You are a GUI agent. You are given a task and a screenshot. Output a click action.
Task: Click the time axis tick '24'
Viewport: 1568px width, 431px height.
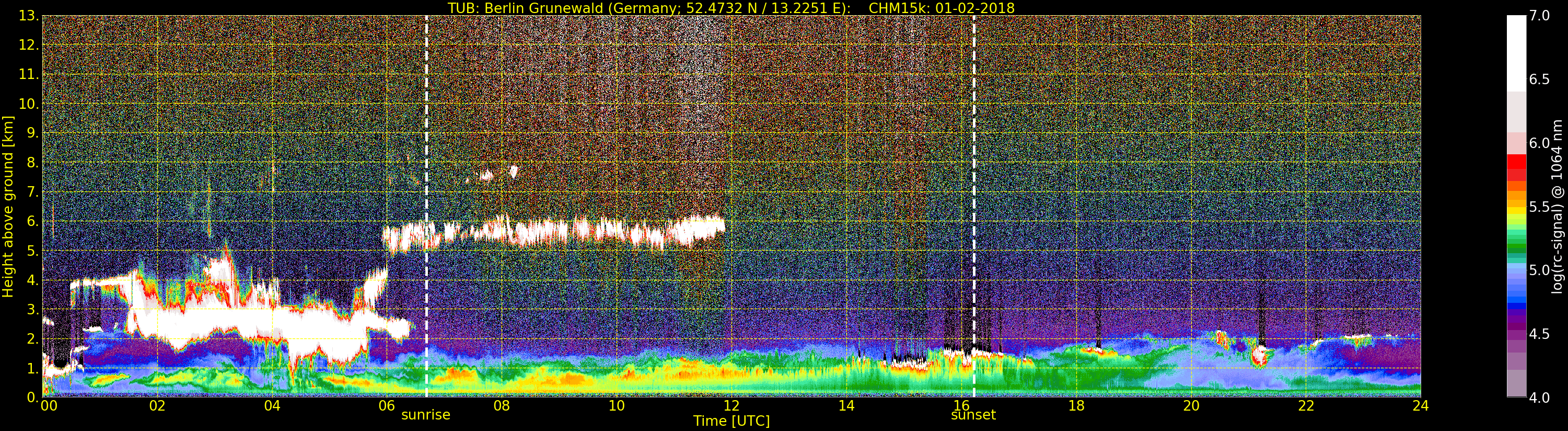[1421, 406]
